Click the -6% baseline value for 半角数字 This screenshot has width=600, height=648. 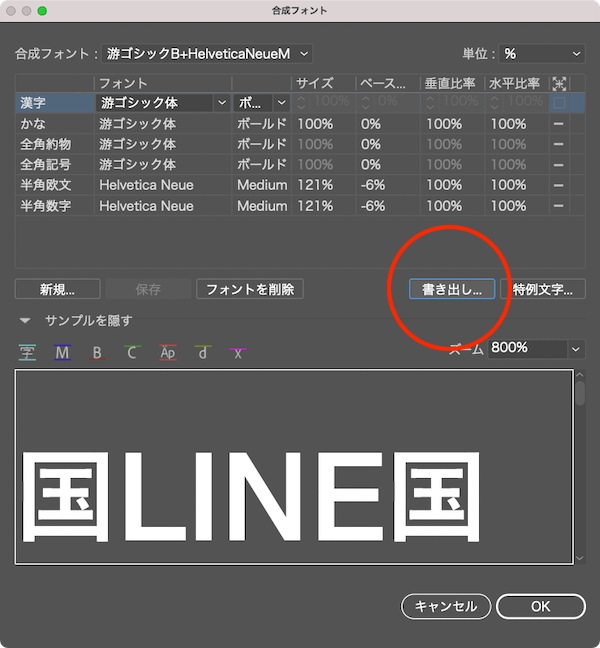point(373,206)
